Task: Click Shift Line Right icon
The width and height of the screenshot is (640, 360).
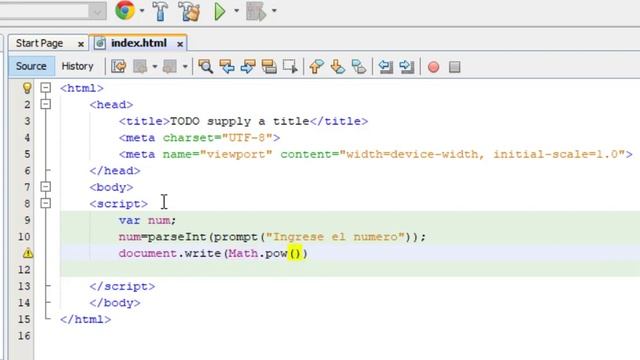Action: (407, 67)
